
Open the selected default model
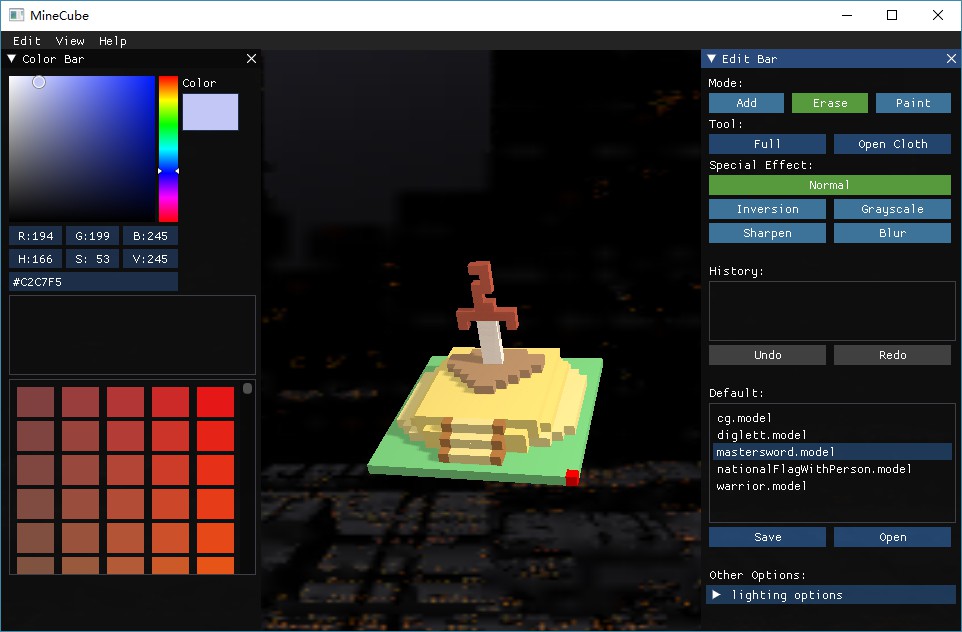pos(892,537)
